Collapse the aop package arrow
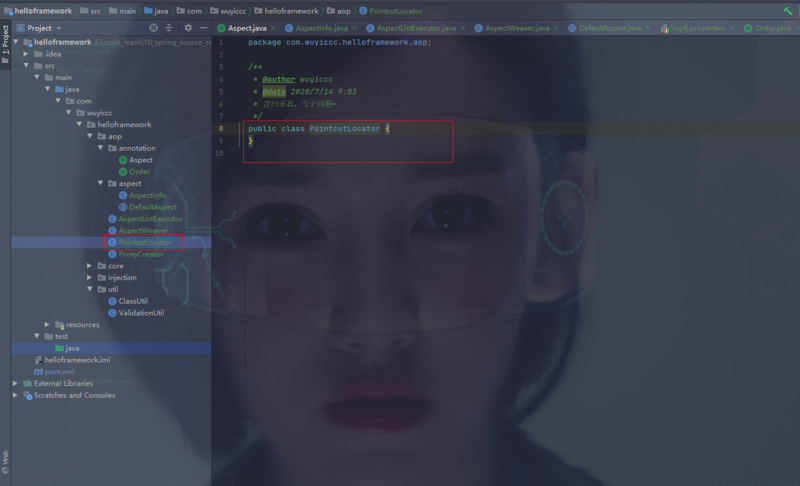Screen dimensions: 800x486 tap(90, 136)
